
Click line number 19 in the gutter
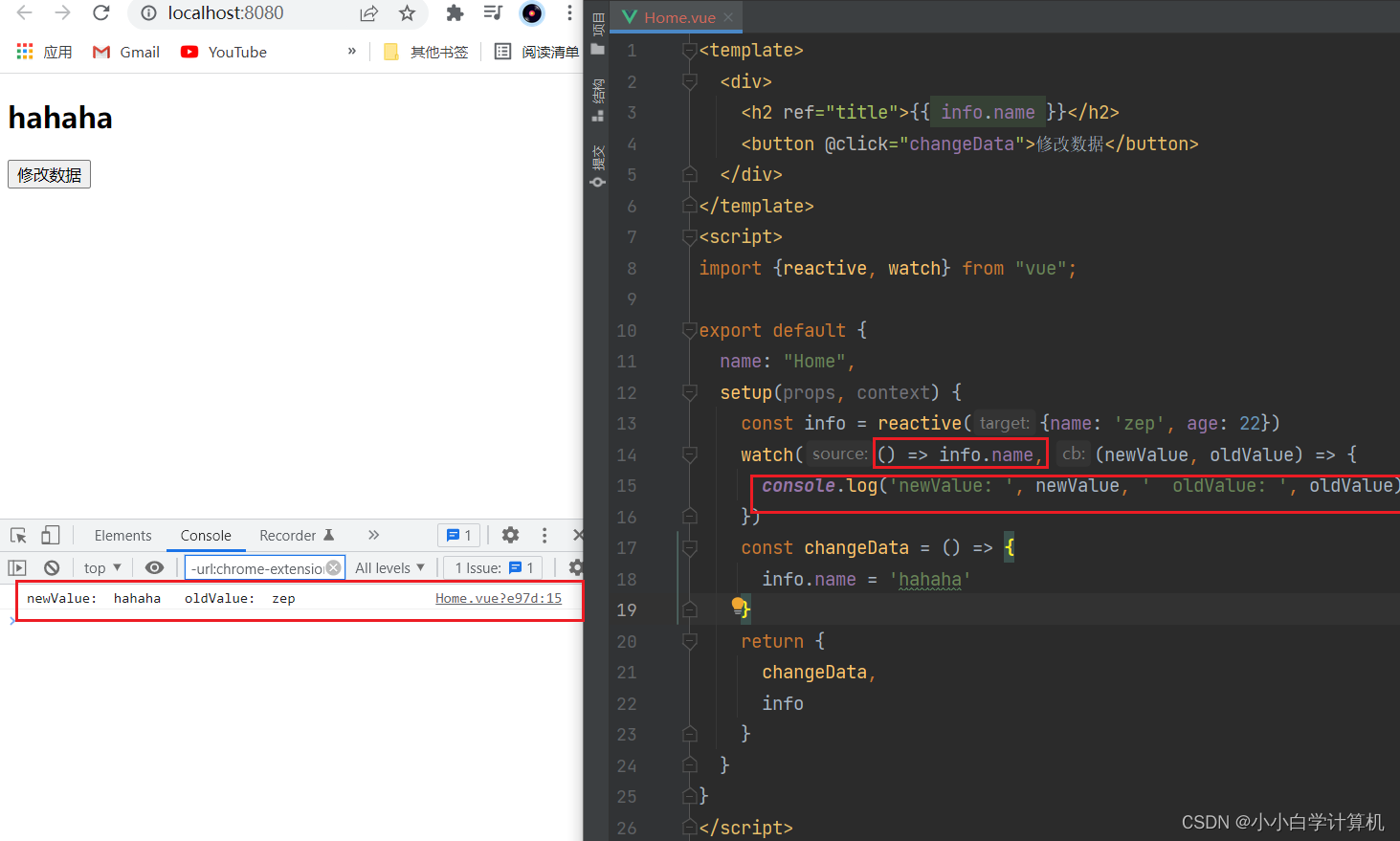[x=627, y=610]
